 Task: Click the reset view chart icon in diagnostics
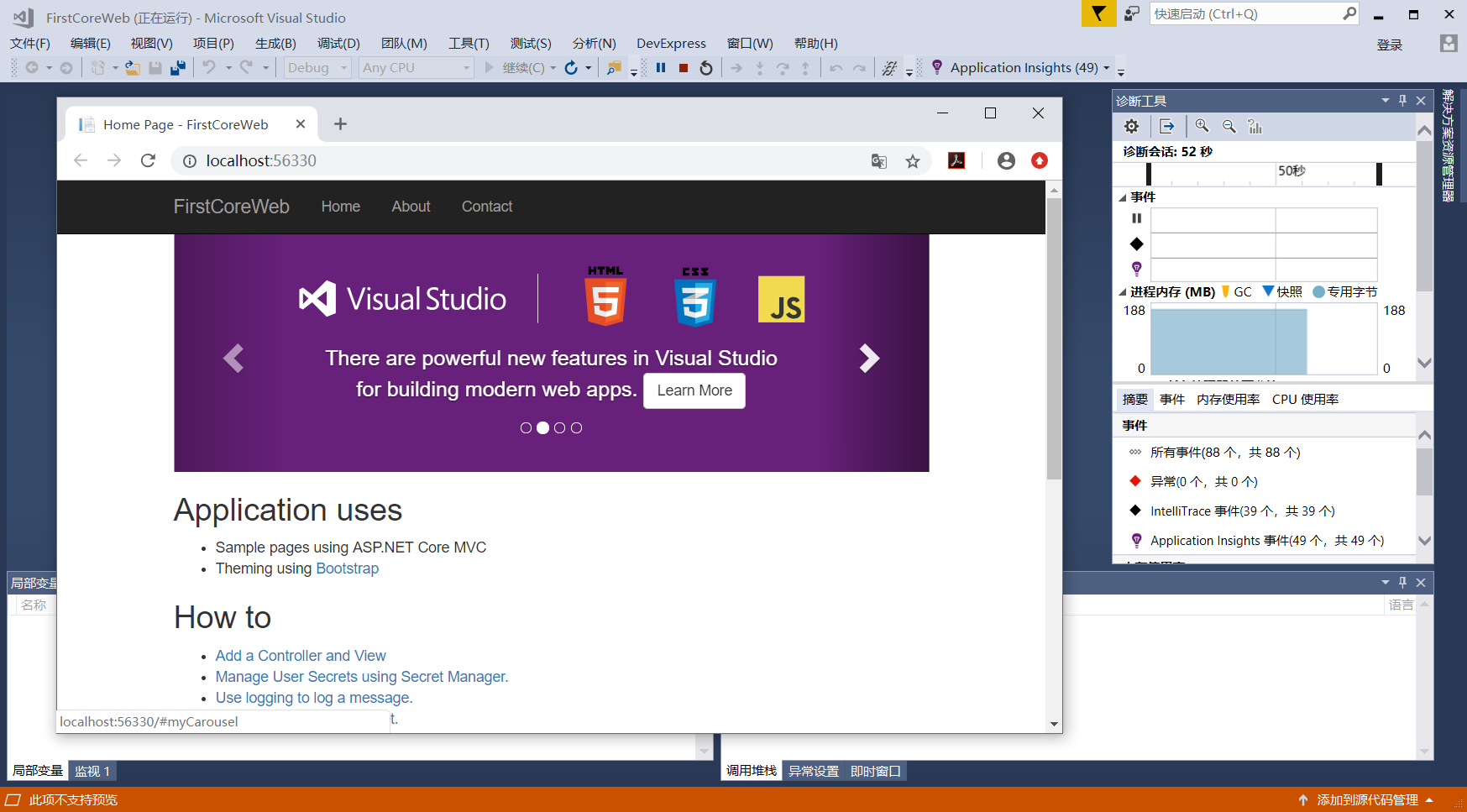point(1255,126)
